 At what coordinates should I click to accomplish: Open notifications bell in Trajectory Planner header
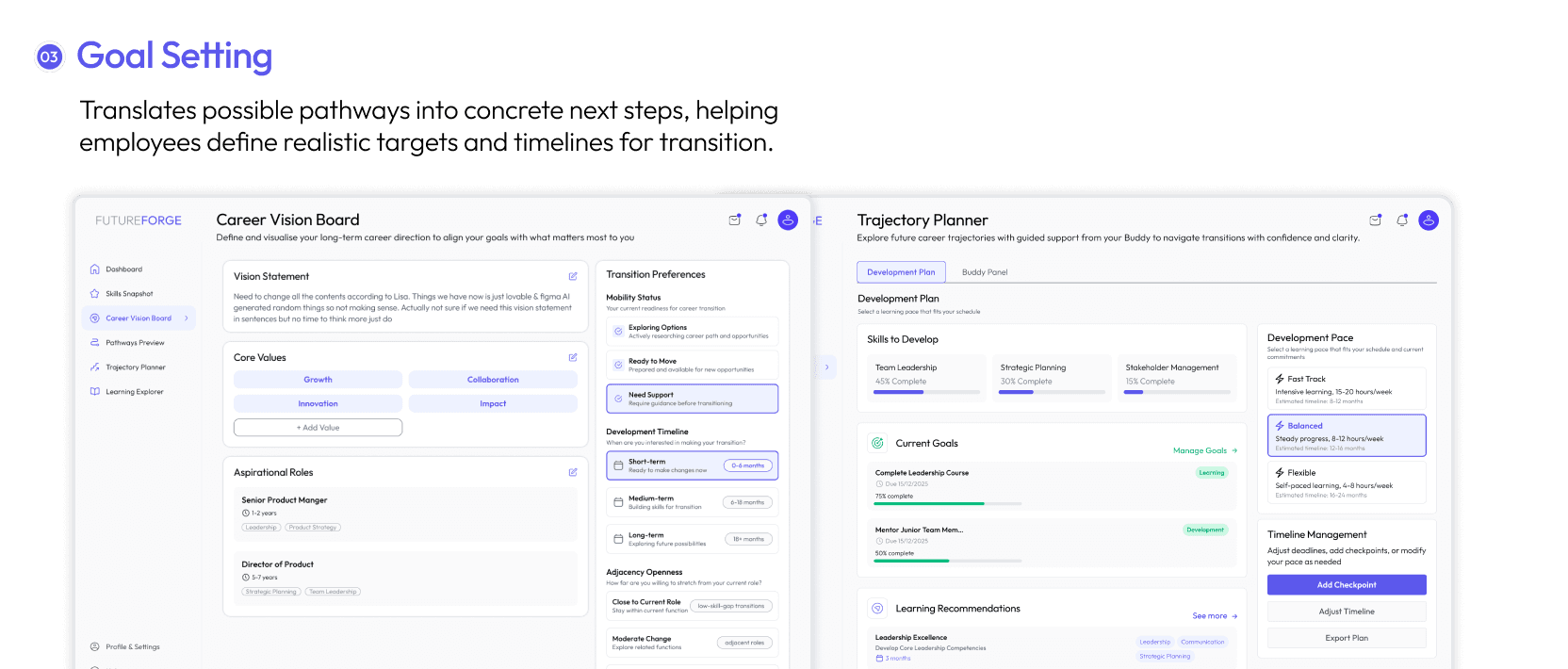pos(1402,220)
